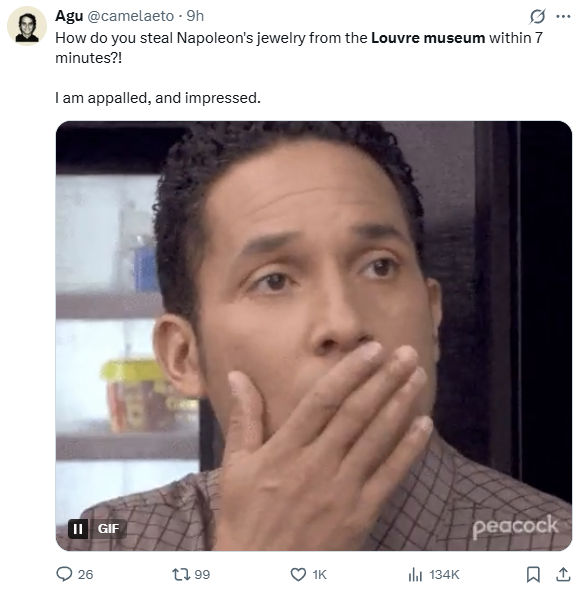Pause the GIF playback
This screenshot has height=591, width=583.
coord(78,529)
